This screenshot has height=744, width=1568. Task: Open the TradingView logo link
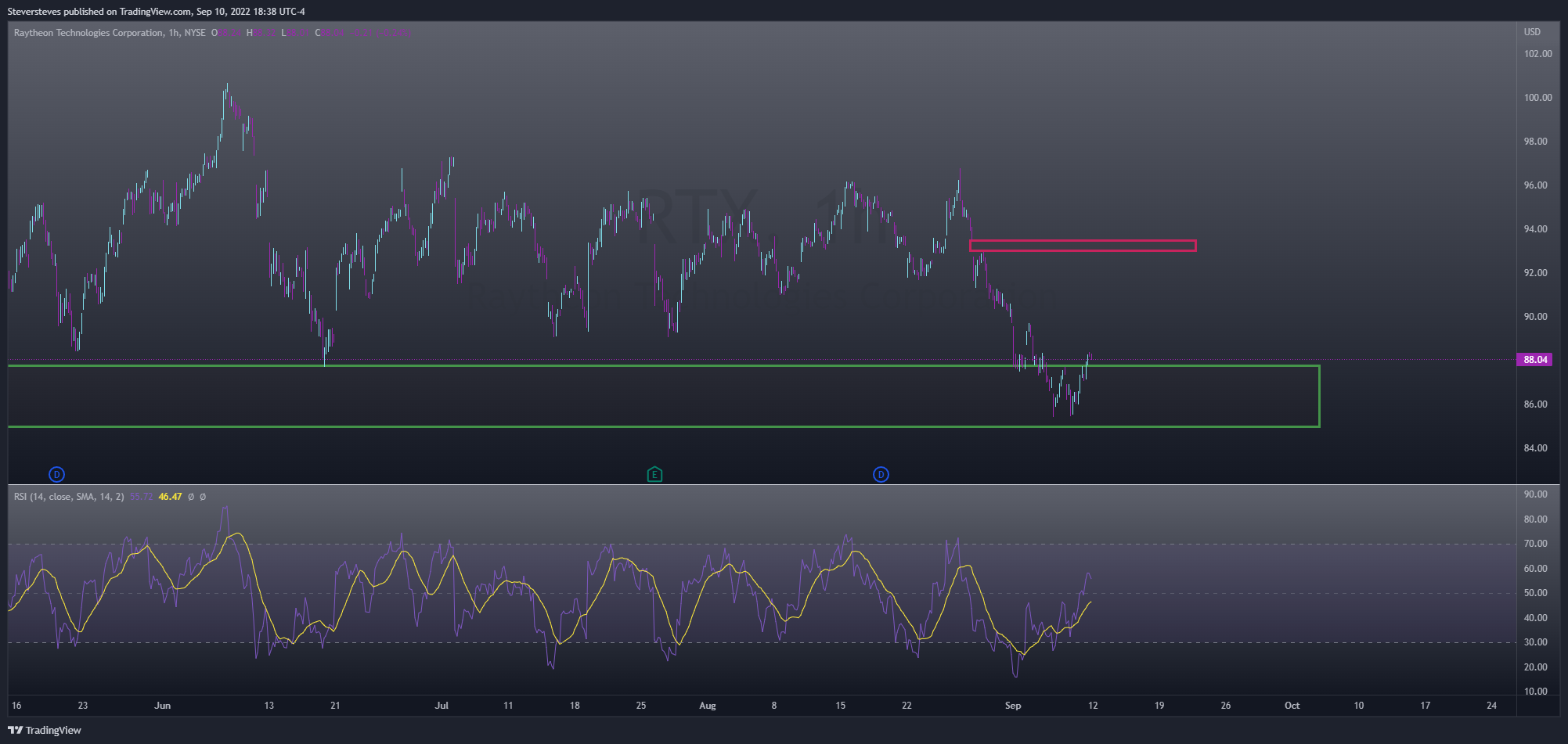(45, 730)
